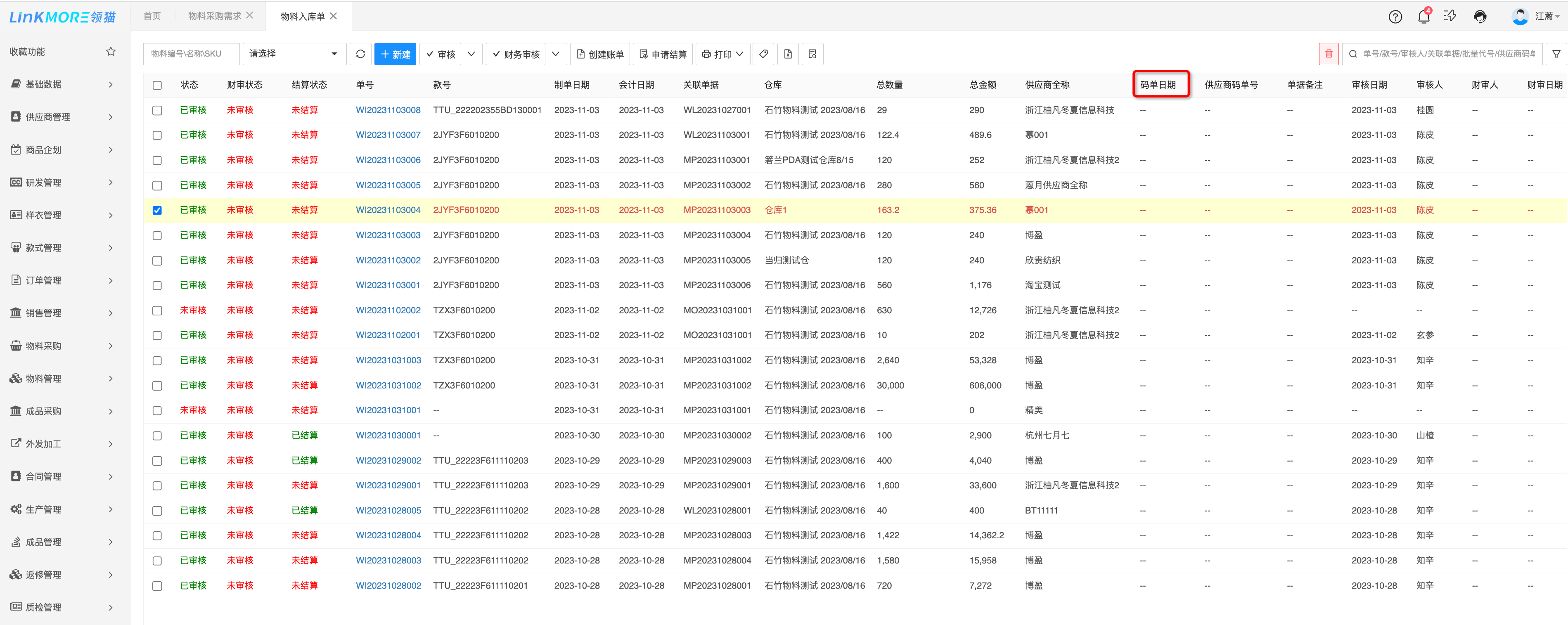Click the blue 新建 button
The height and width of the screenshot is (625, 1568).
coord(395,54)
